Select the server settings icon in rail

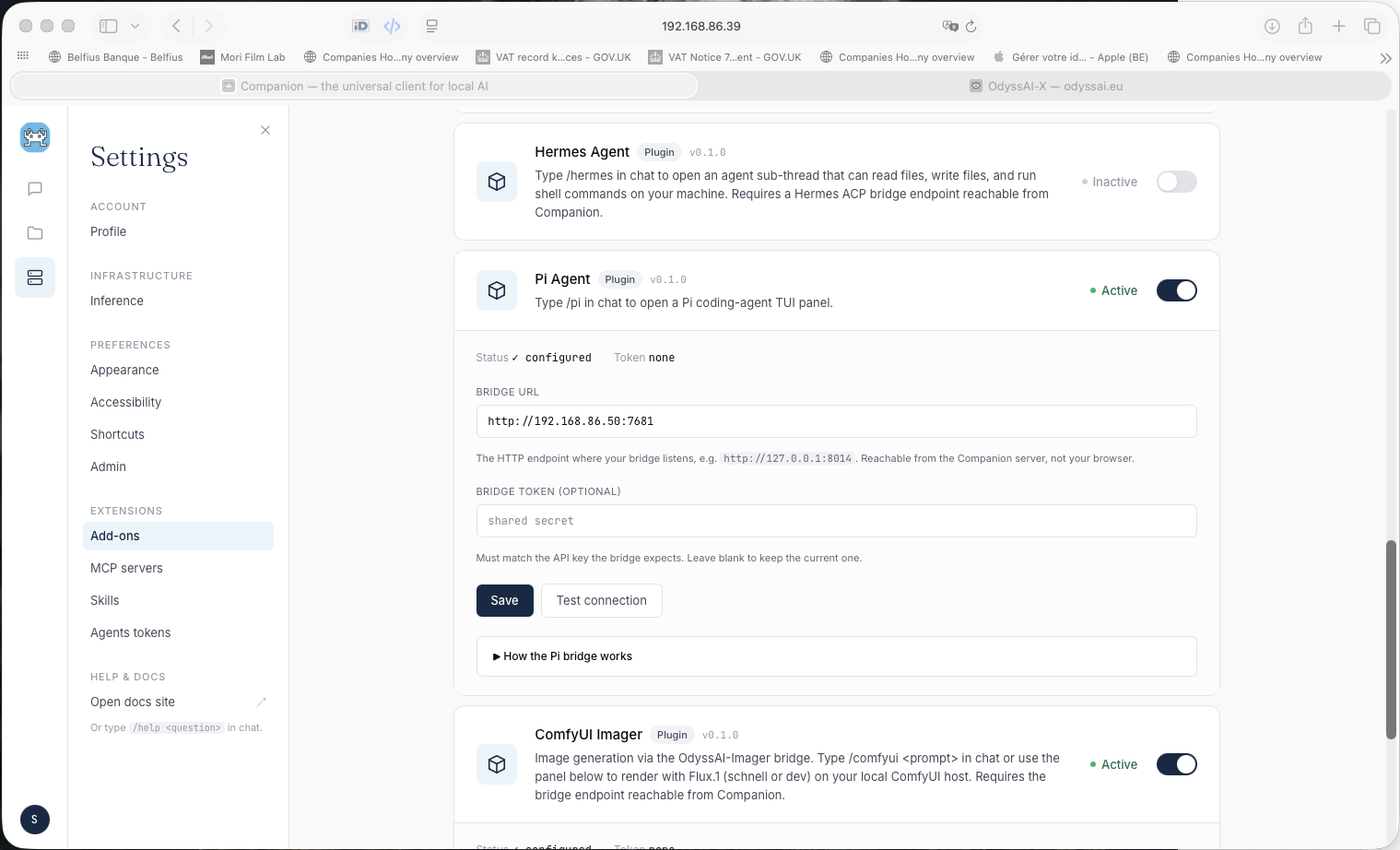click(x=35, y=277)
